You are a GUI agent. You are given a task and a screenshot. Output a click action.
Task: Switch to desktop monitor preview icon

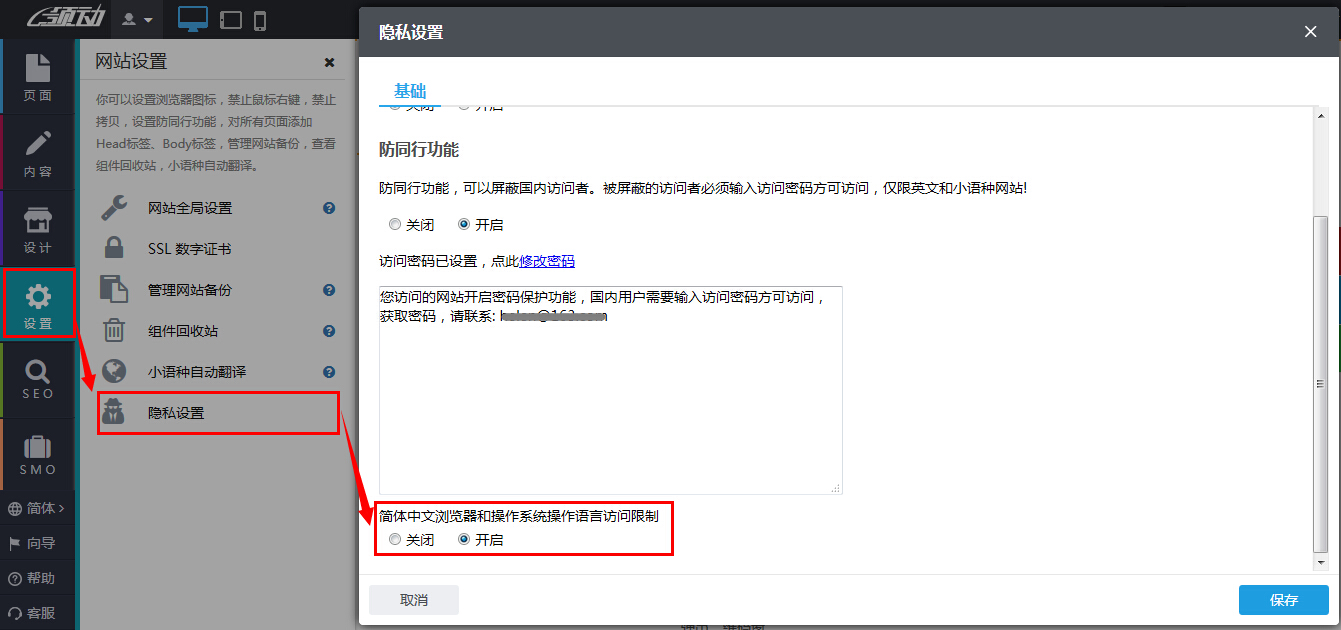(x=193, y=19)
